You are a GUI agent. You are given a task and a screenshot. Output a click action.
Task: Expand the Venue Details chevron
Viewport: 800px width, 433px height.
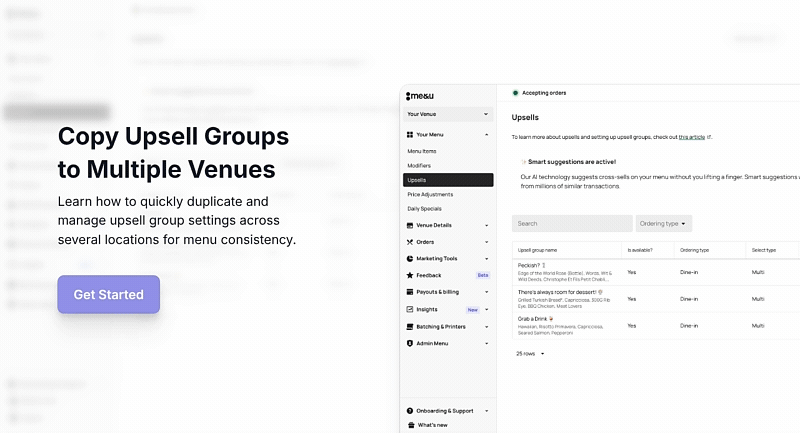click(x=486, y=225)
